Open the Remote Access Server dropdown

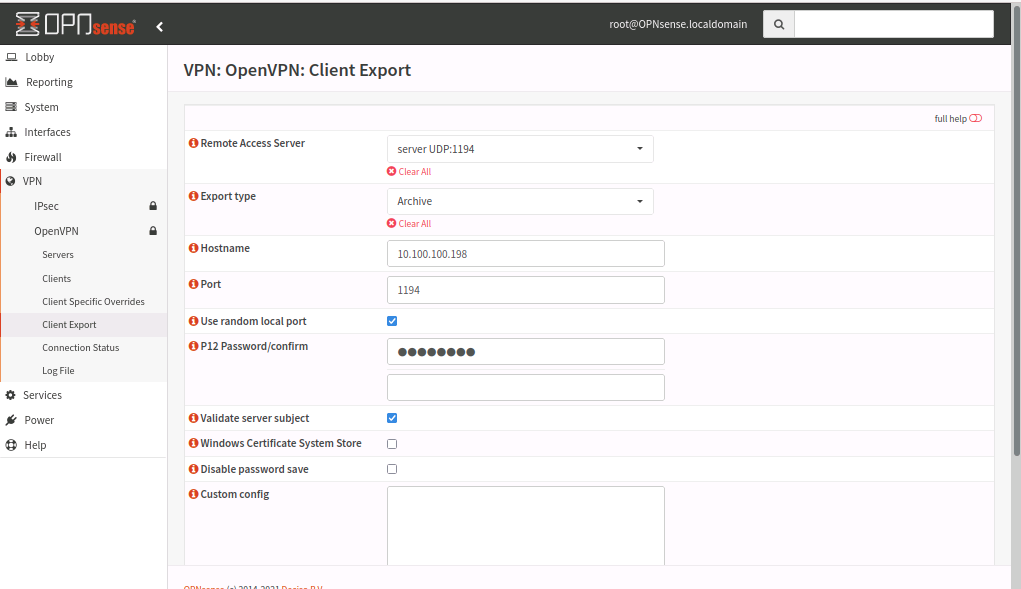coord(520,149)
